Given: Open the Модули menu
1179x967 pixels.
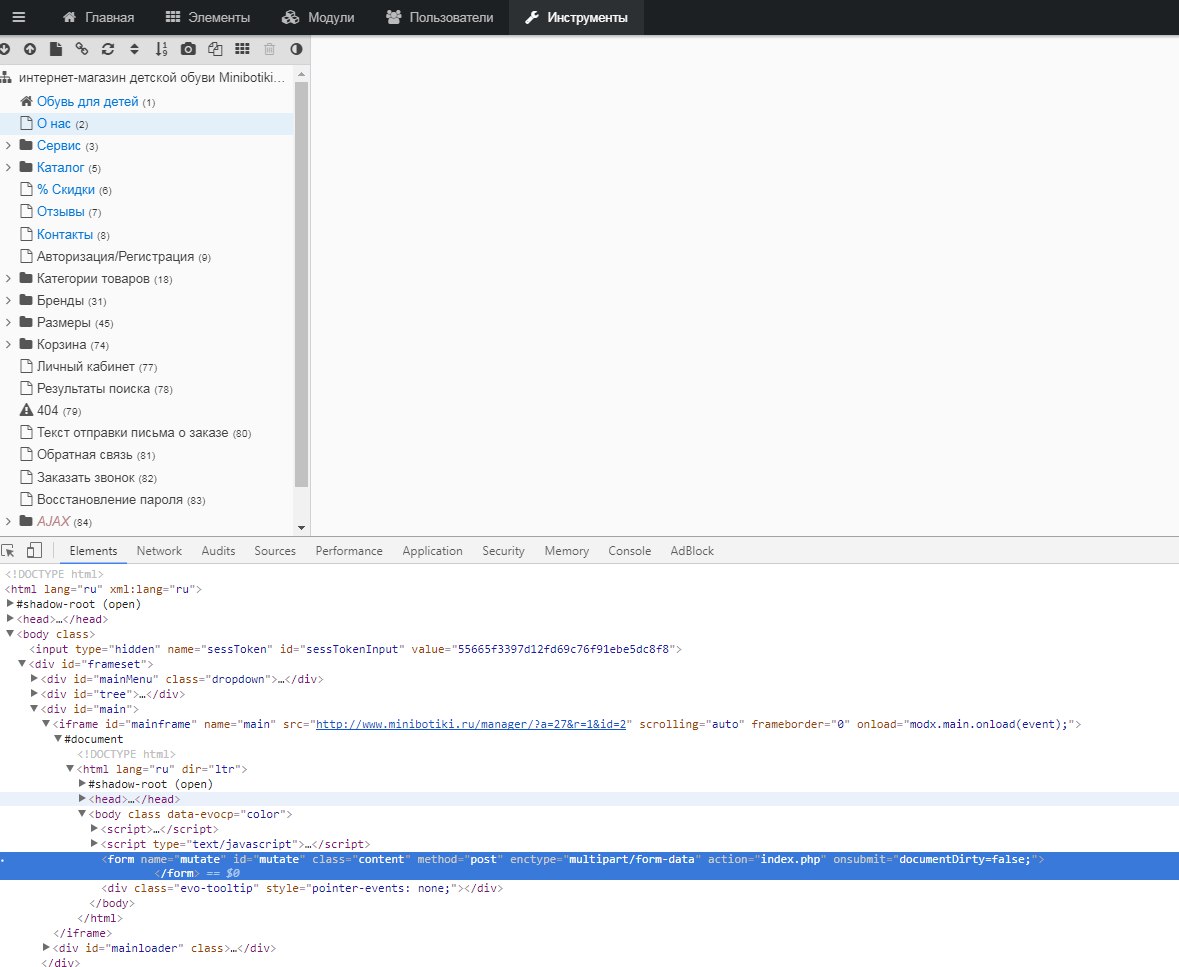Looking at the screenshot, I should click(317, 17).
